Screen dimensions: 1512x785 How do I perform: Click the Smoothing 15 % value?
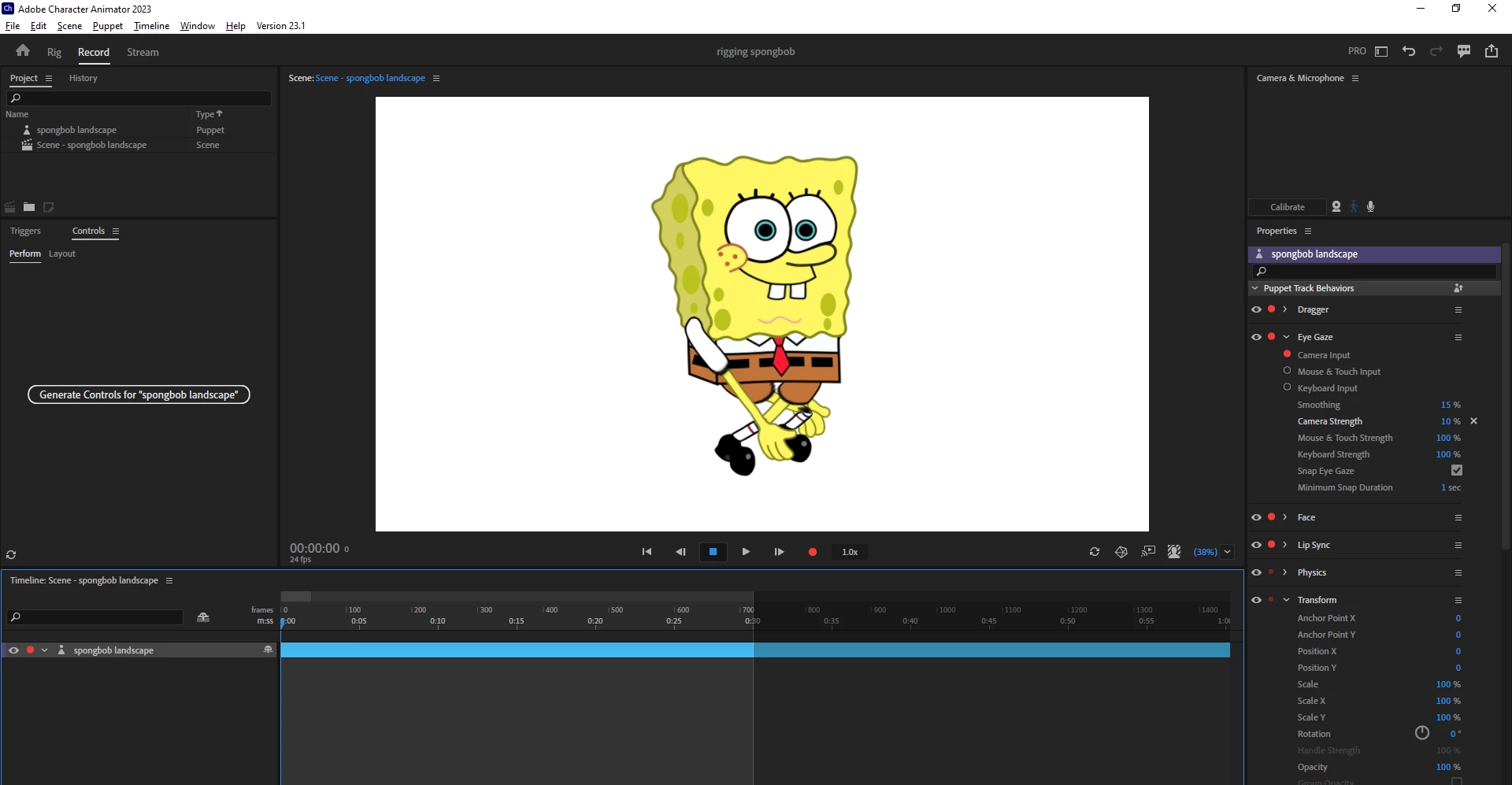(x=1451, y=405)
